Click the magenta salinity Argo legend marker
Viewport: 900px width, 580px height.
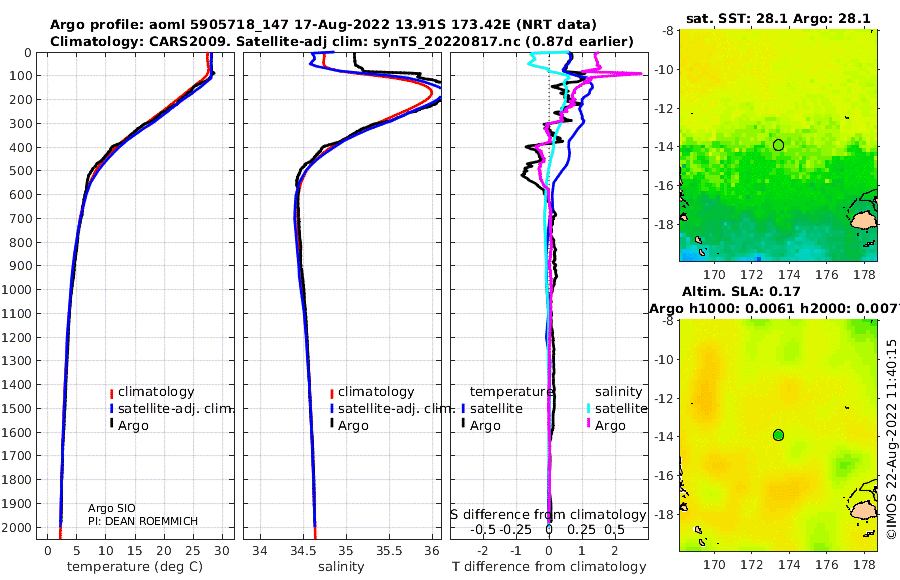pos(588,424)
